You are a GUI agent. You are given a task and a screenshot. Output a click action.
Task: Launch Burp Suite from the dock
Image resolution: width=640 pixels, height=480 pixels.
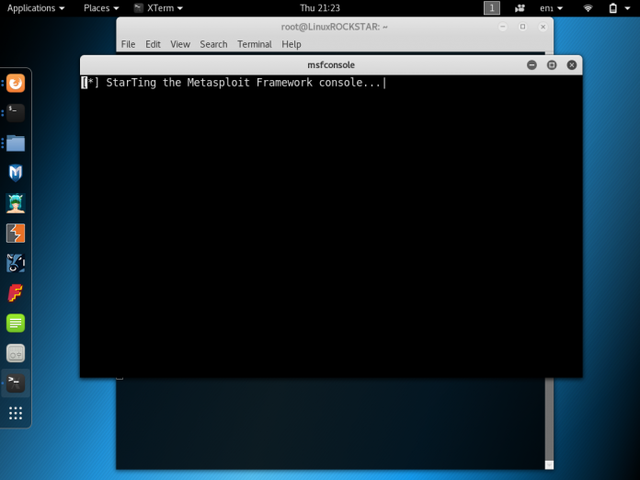tap(16, 233)
